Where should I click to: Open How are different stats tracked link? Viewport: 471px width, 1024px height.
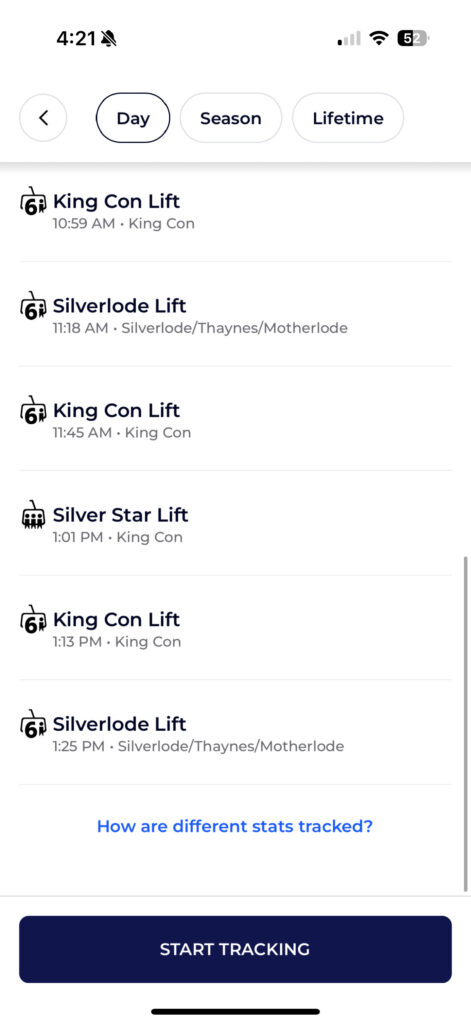pyautogui.click(x=235, y=826)
